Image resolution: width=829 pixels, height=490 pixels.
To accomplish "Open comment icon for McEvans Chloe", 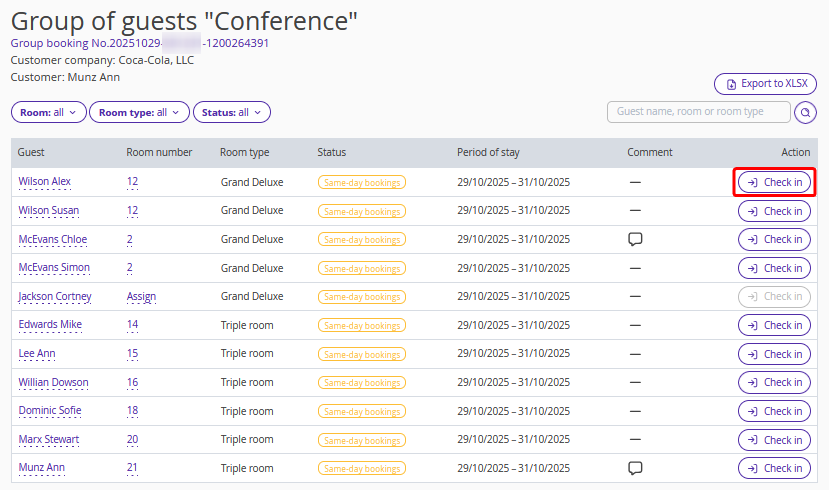I will (x=634, y=239).
